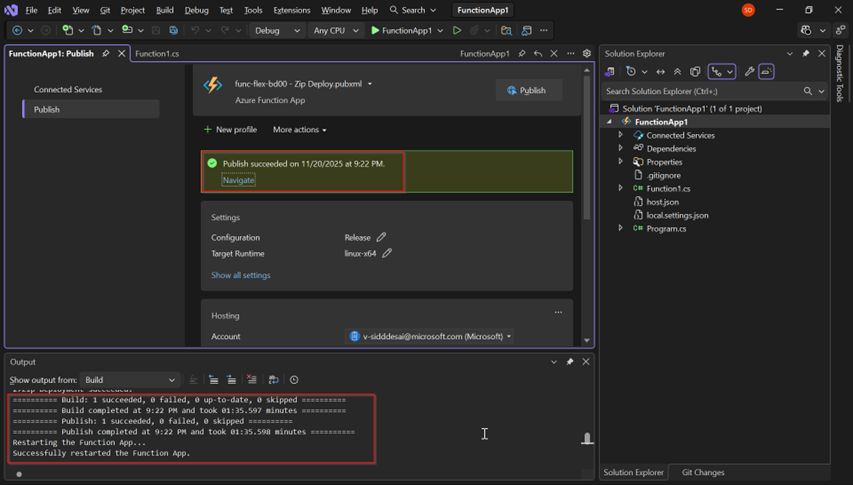The width and height of the screenshot is (853, 485).
Task: Expand the Dependencies node in Solution Explorer
Action: [620, 148]
